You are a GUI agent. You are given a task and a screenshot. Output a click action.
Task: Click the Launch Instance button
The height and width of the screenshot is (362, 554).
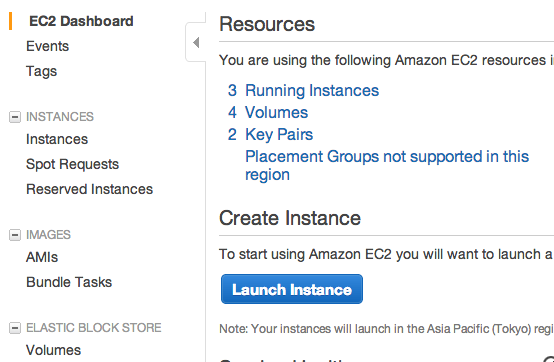point(292,289)
